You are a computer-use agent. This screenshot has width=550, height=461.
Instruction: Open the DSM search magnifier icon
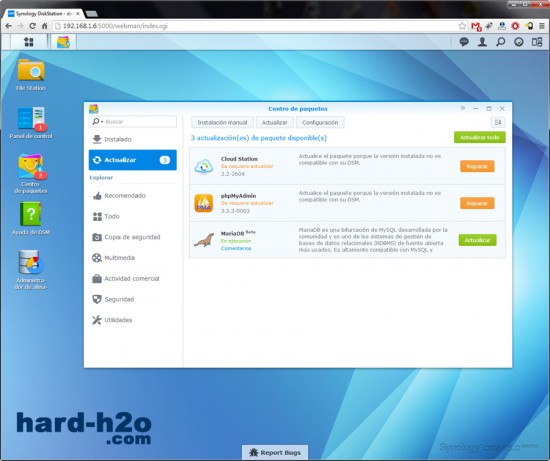tap(501, 42)
